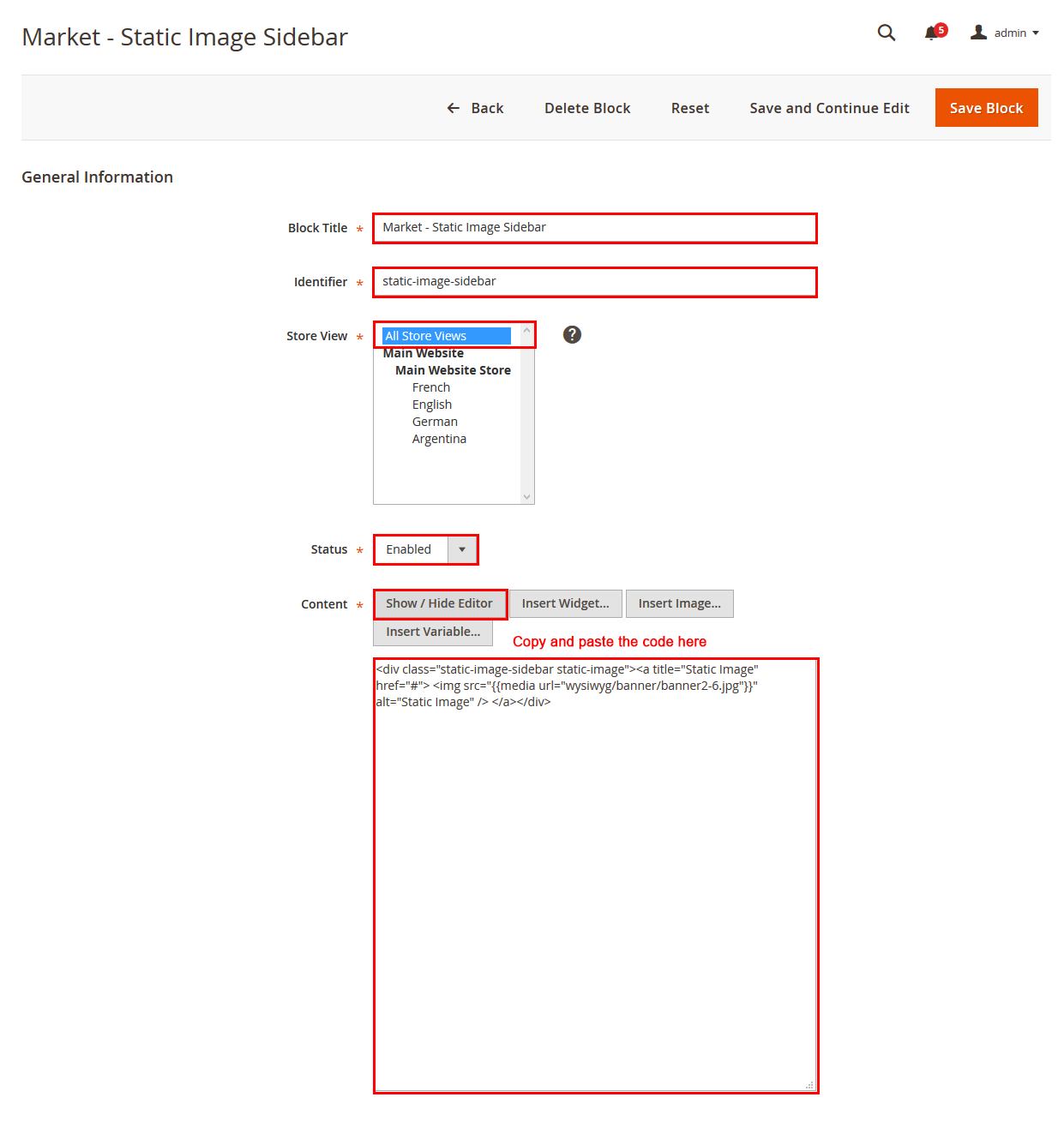The height and width of the screenshot is (1139, 1064).
Task: Select French store view
Action: [x=431, y=387]
